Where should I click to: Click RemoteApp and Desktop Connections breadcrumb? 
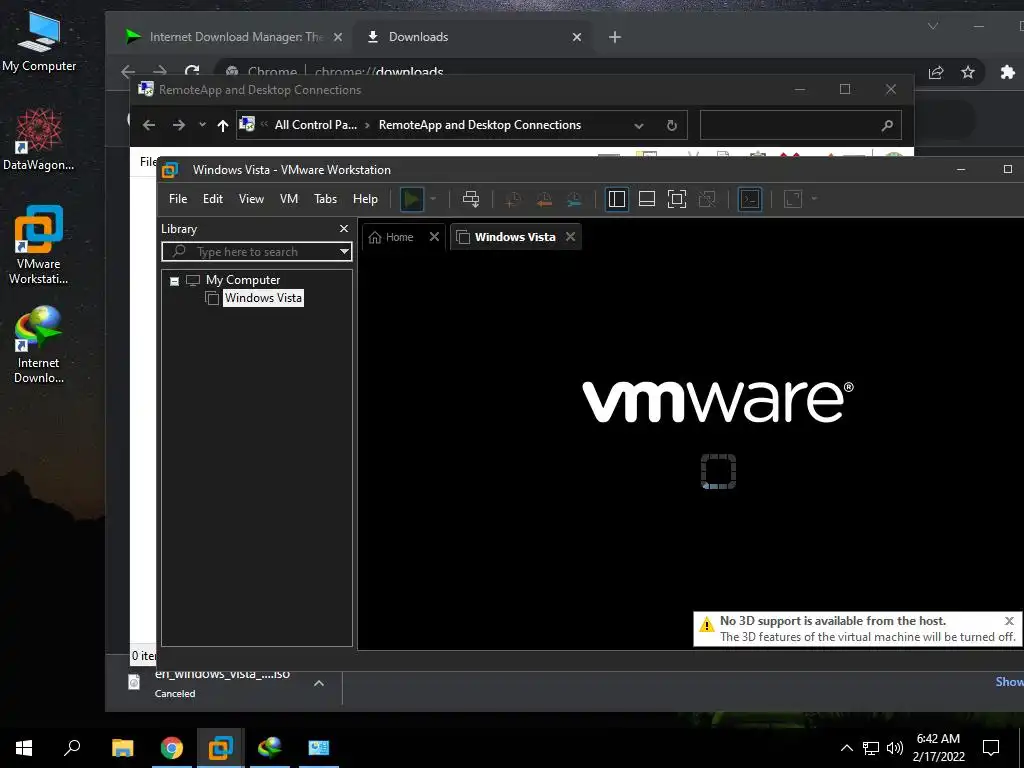click(x=480, y=125)
